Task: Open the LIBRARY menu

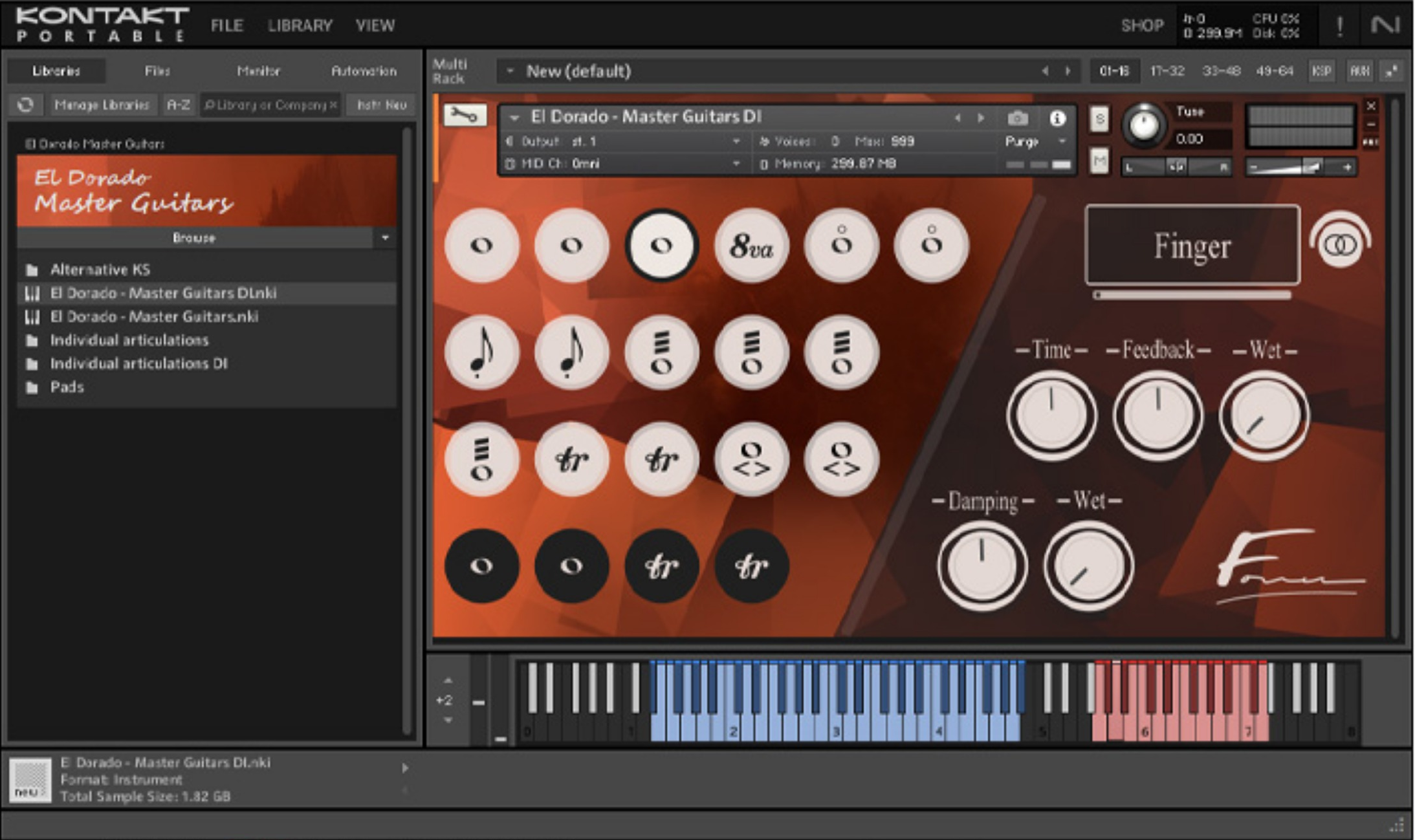Action: coord(300,26)
